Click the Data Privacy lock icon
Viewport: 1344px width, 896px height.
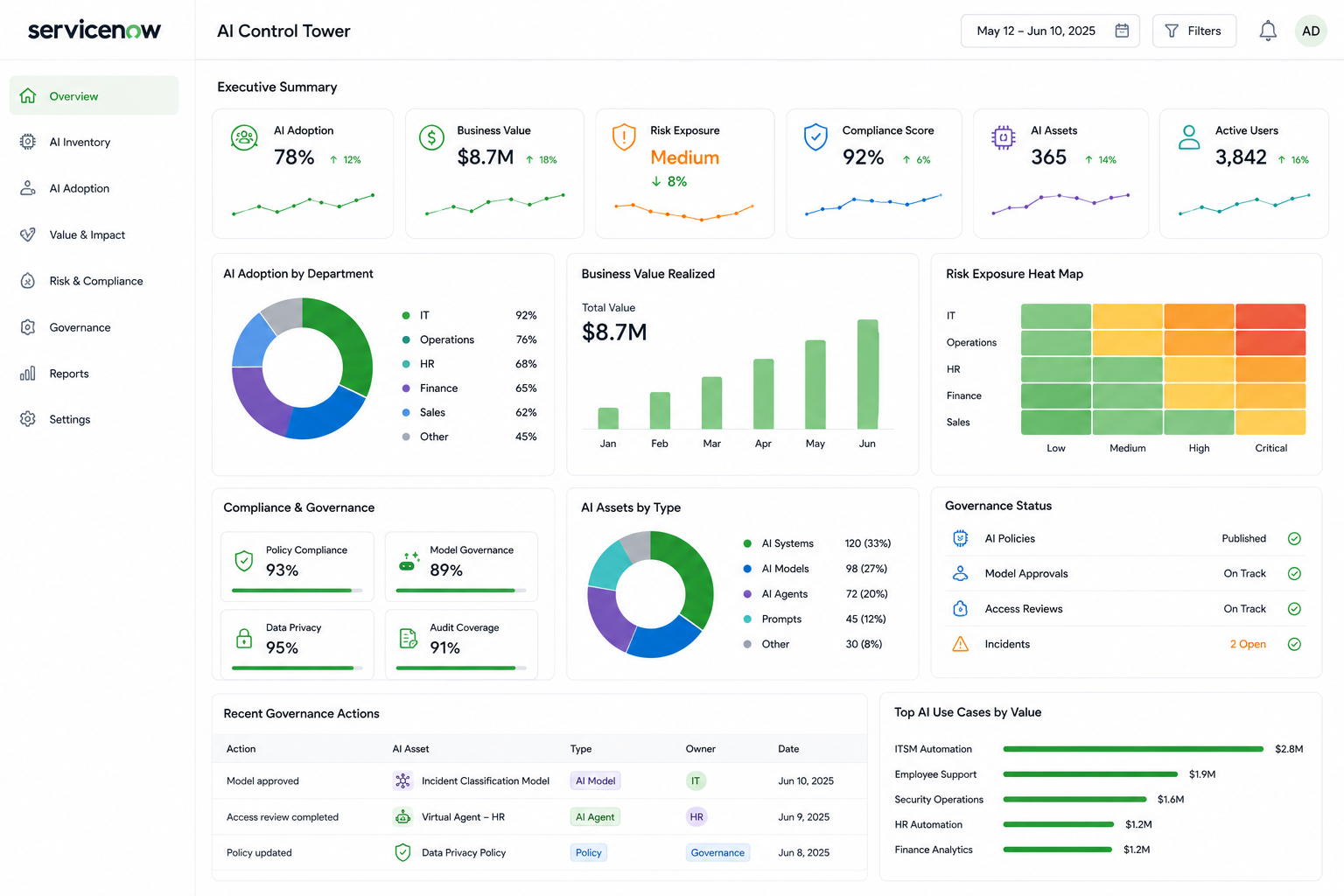tap(244, 639)
